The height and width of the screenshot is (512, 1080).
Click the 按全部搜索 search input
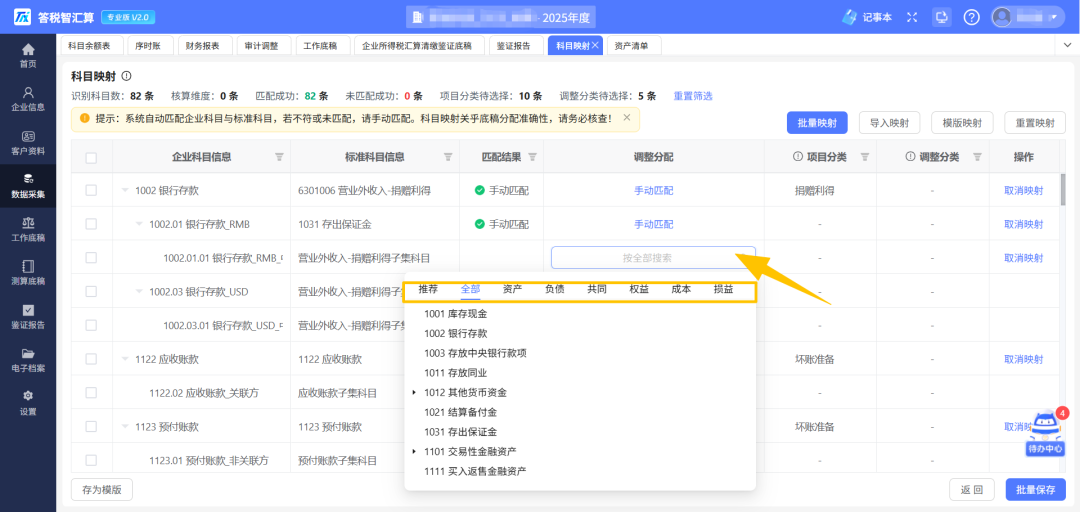[x=653, y=258]
